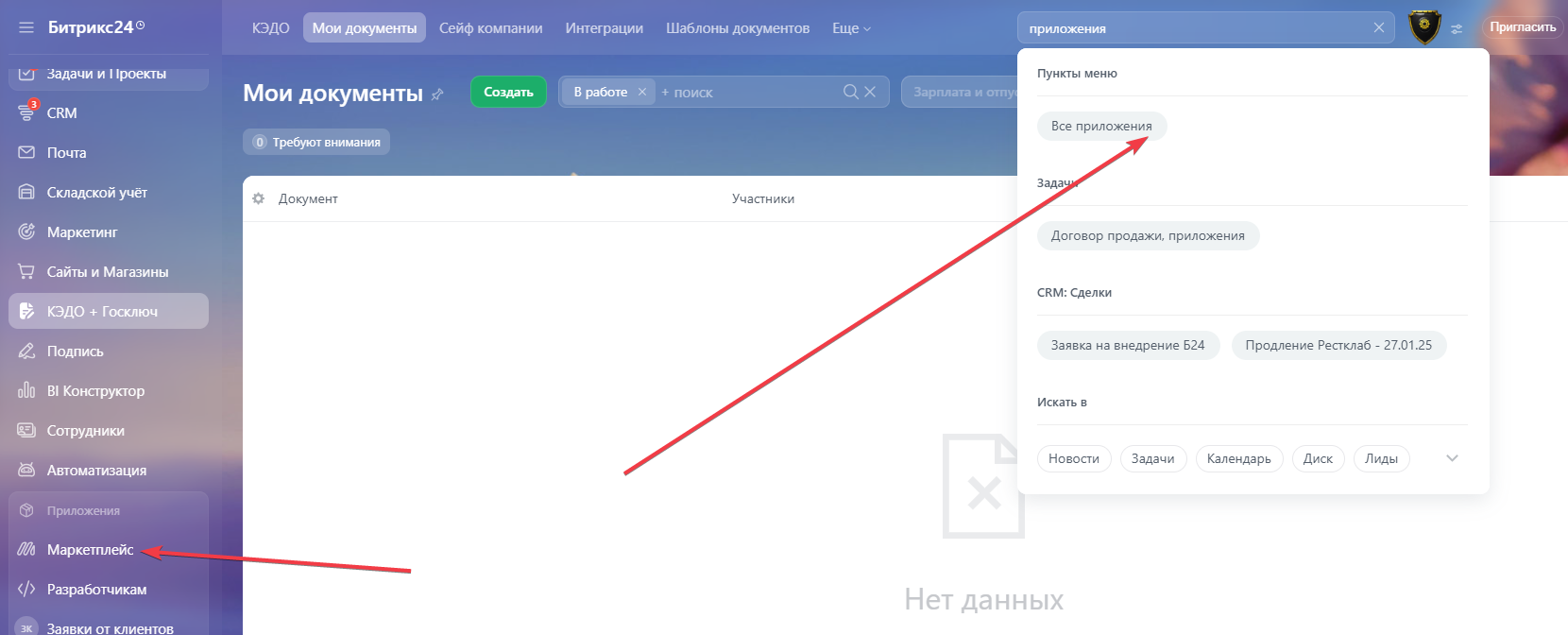Select the Мои документы tab
This screenshot has height=635, width=1568.
point(365,28)
